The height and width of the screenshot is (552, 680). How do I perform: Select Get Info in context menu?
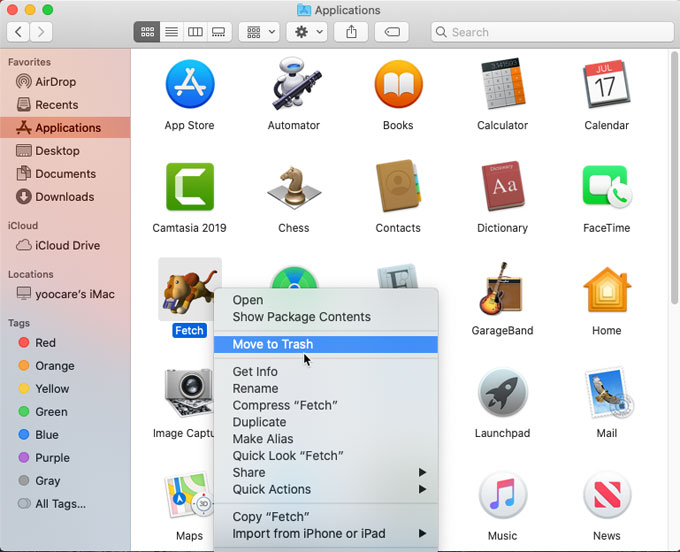(255, 372)
